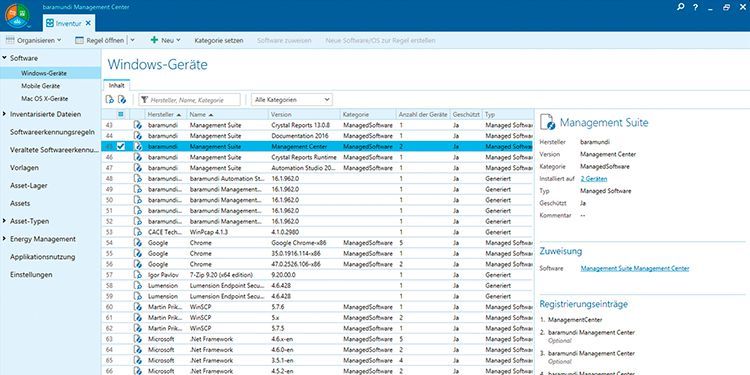Uncheck the selected Management Center row checkbox

[121, 146]
